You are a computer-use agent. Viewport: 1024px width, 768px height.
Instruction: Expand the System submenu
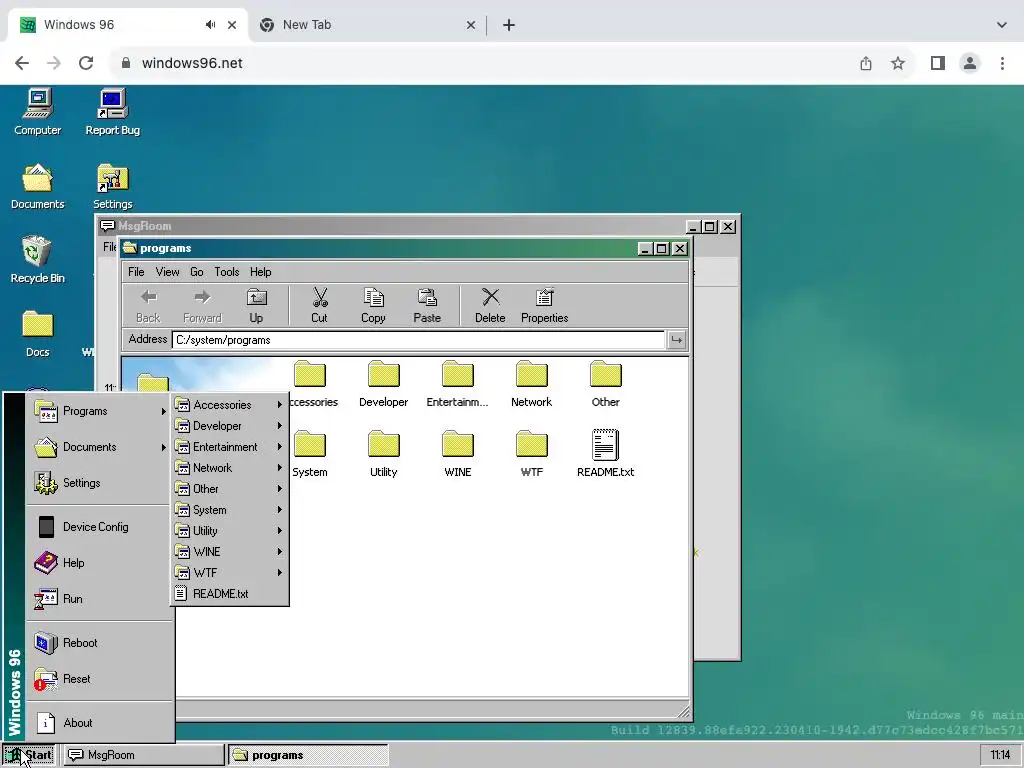click(230, 510)
